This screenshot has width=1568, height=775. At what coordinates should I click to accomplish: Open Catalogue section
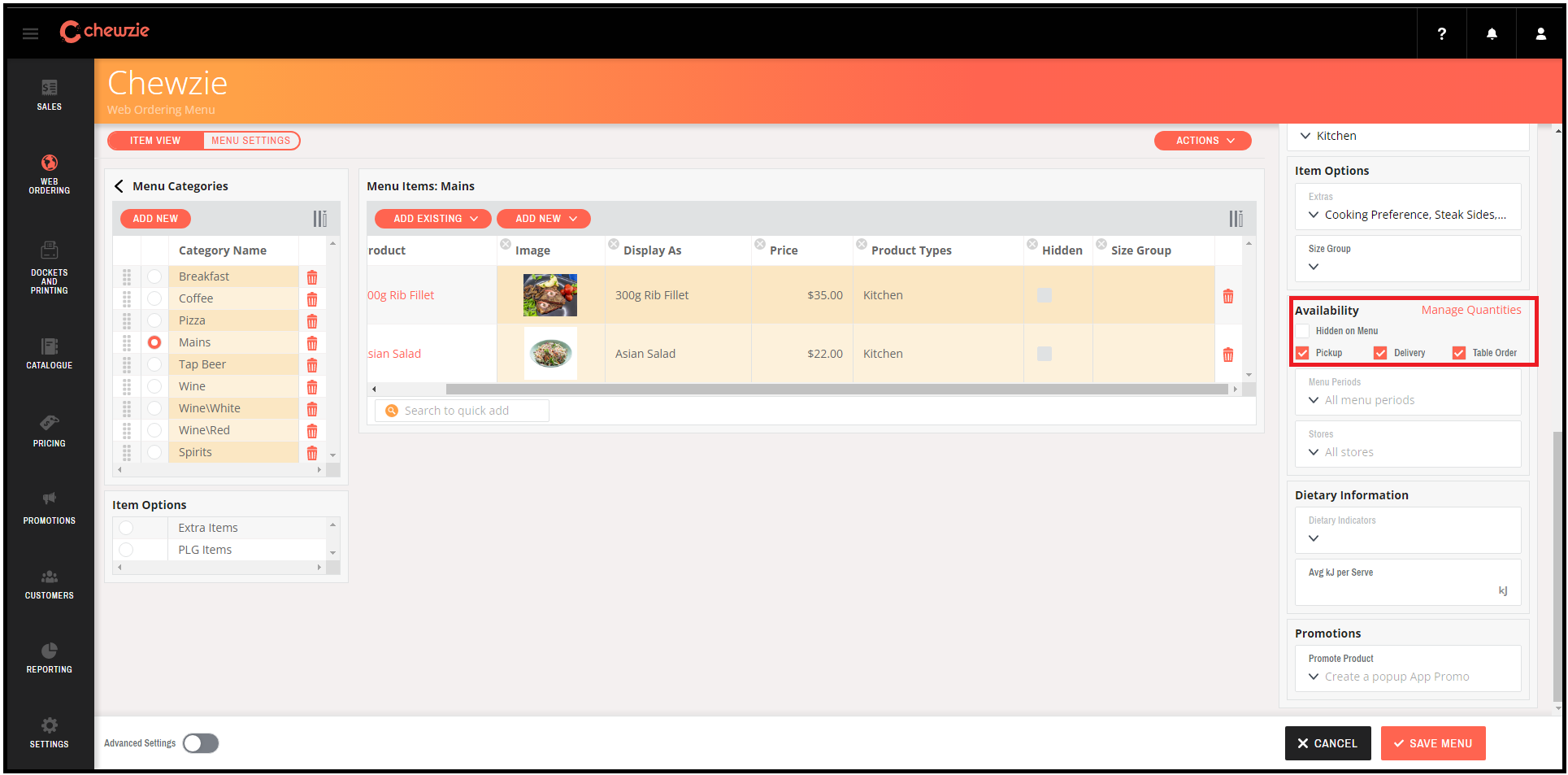click(49, 354)
